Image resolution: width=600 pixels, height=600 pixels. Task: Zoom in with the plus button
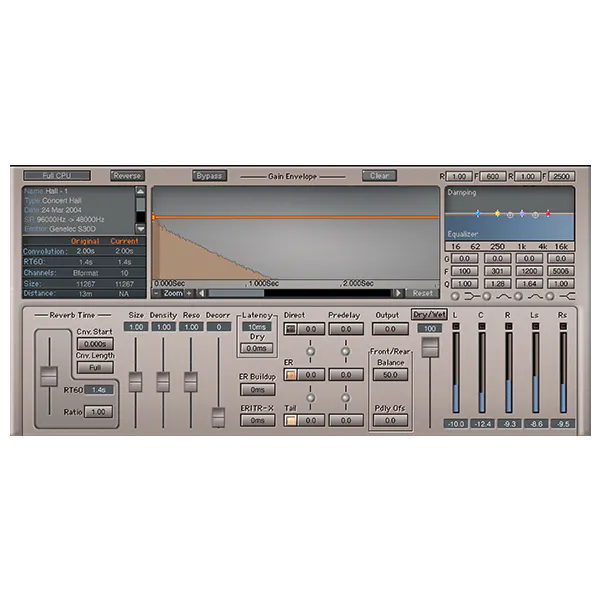tap(189, 293)
